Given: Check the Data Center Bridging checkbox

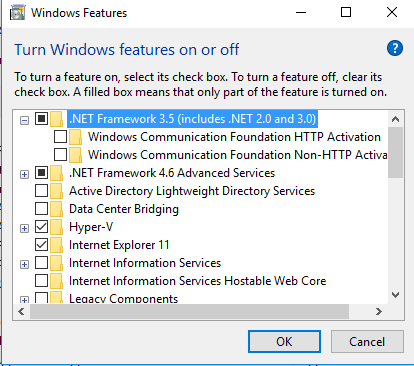Looking at the screenshot, I should (41, 209).
